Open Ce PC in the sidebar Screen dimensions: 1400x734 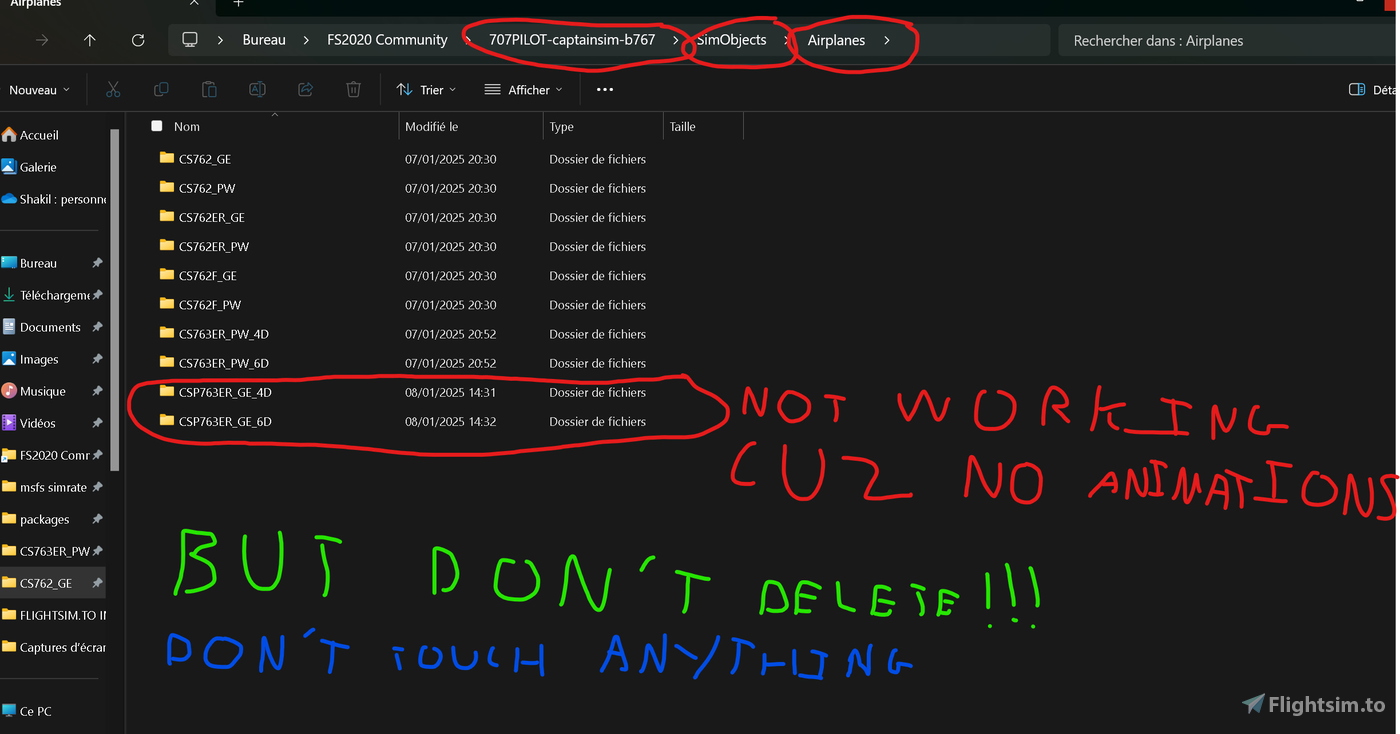pos(35,711)
